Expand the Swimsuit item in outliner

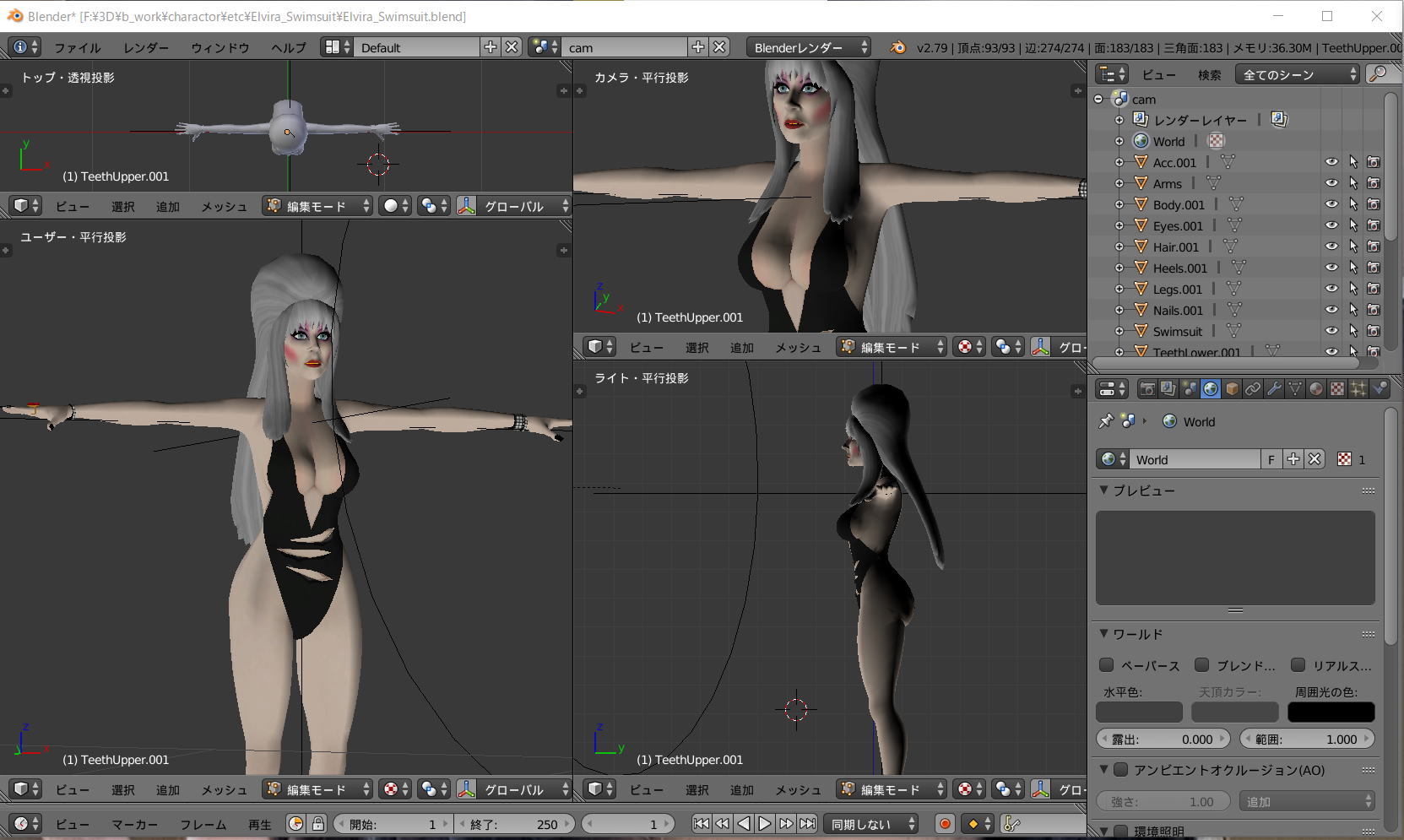1119,331
